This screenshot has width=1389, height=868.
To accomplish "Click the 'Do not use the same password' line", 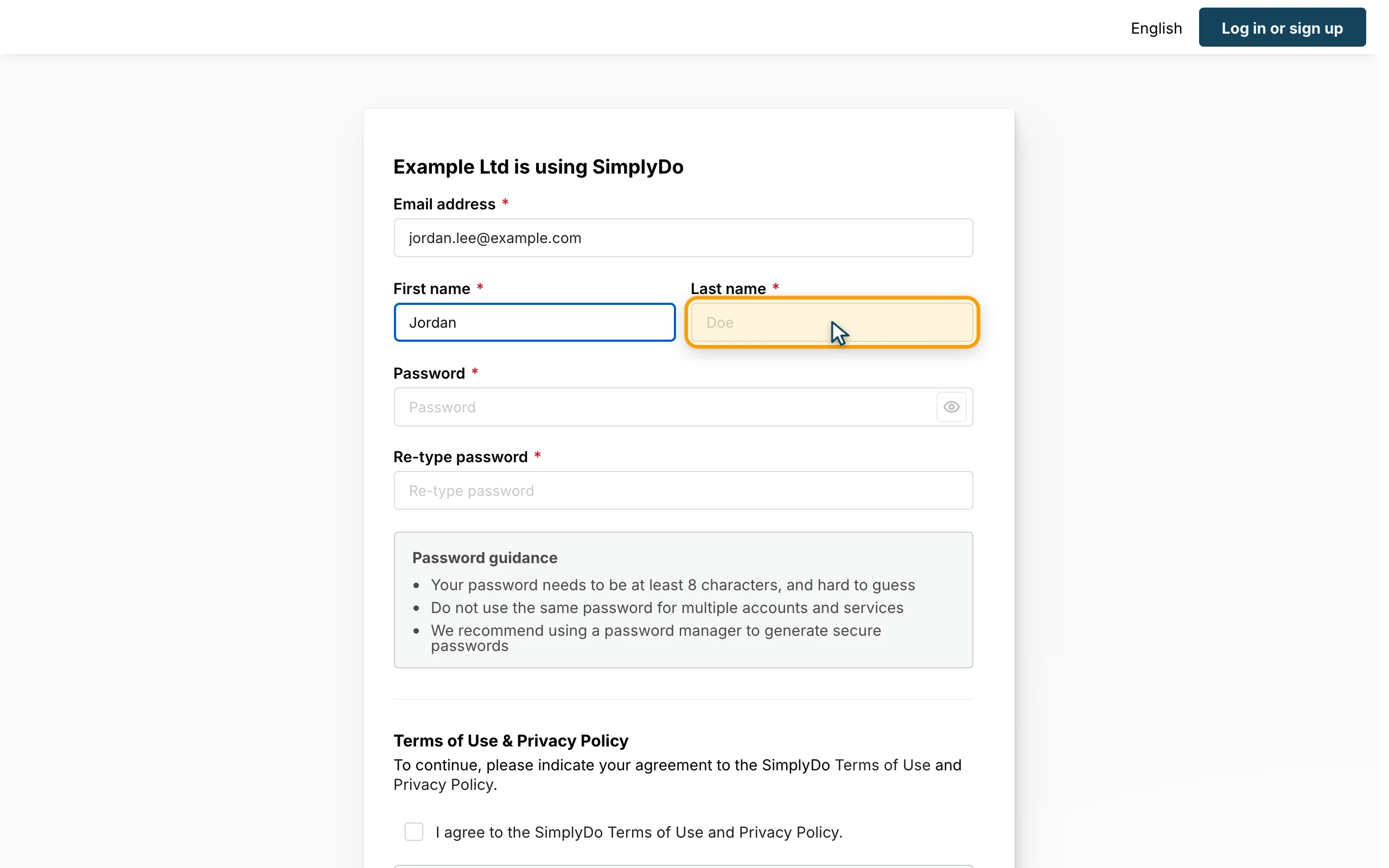I will pyautogui.click(x=667, y=608).
